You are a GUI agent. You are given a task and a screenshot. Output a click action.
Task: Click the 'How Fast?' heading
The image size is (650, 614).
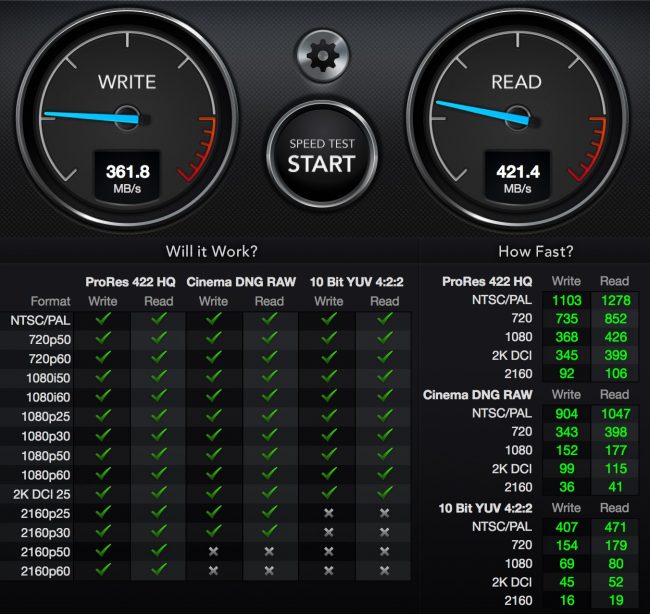pos(536,251)
